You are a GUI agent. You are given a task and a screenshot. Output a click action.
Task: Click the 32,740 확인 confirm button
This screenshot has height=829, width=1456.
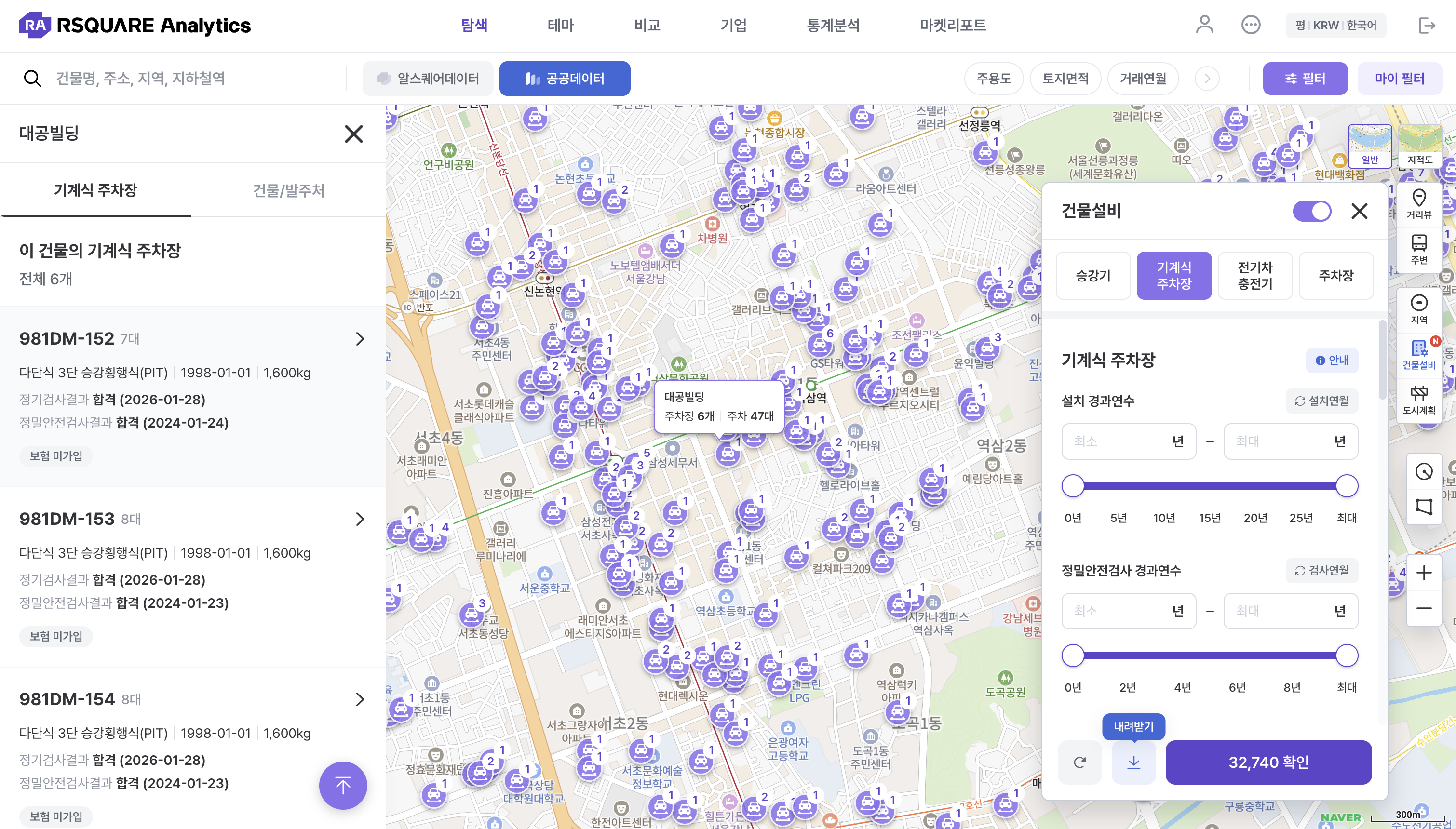pyautogui.click(x=1268, y=762)
